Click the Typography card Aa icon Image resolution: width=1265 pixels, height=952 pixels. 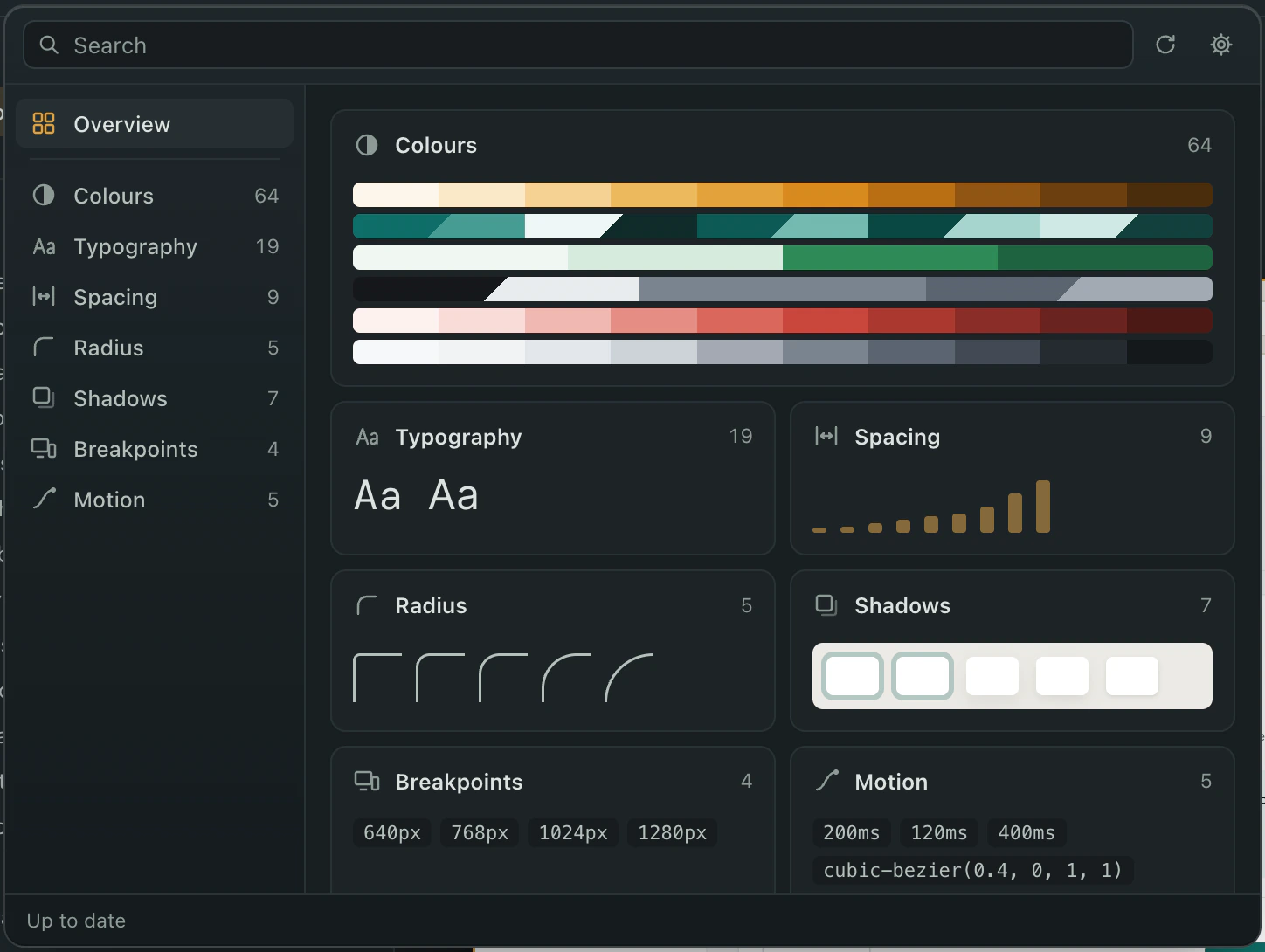tap(368, 437)
